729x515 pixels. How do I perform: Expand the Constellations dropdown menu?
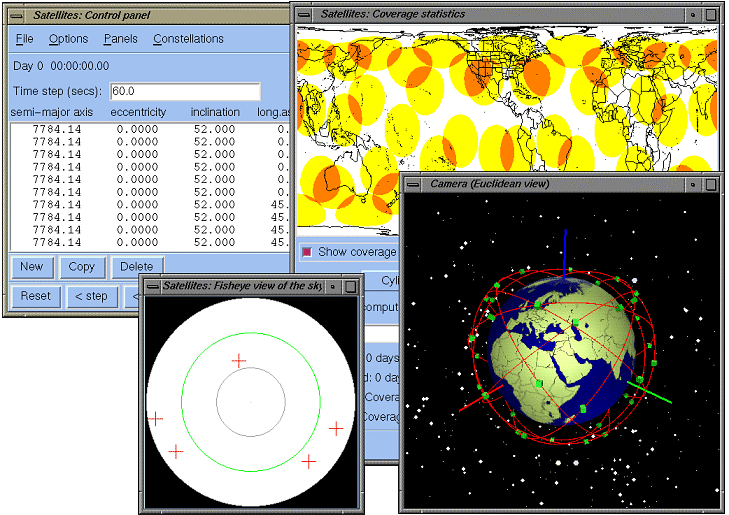tap(188, 39)
